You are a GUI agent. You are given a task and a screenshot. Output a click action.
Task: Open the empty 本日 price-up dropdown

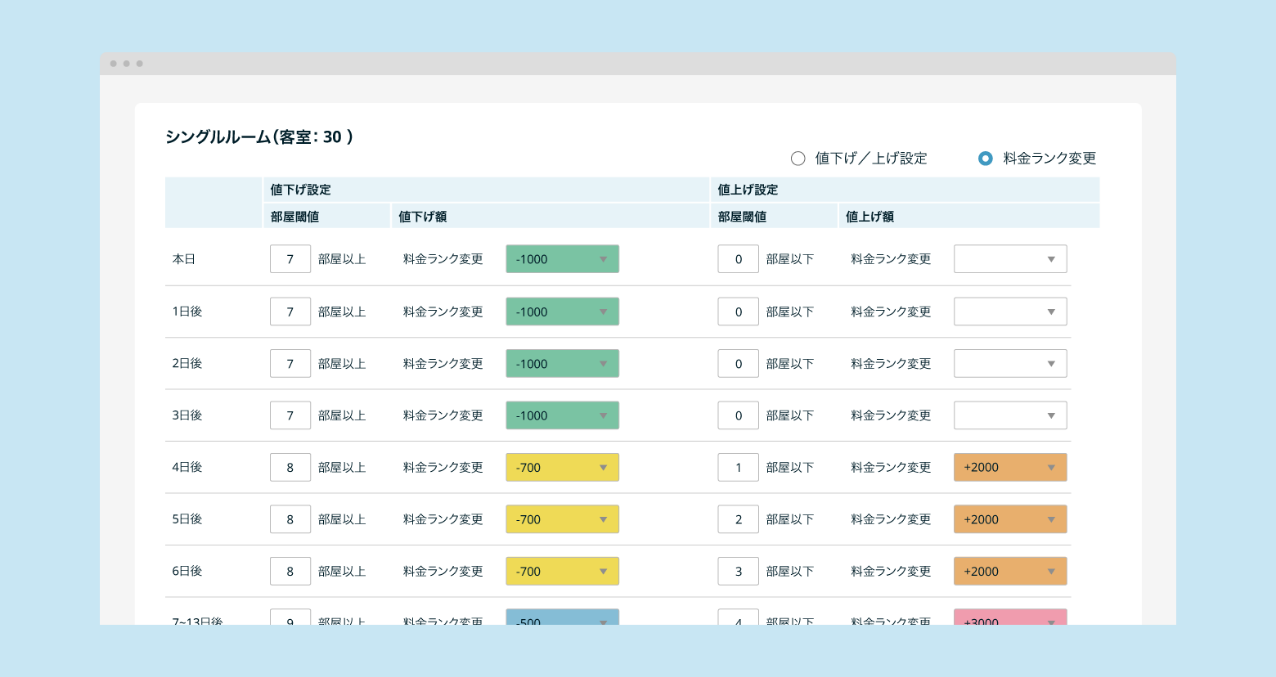click(x=1010, y=259)
